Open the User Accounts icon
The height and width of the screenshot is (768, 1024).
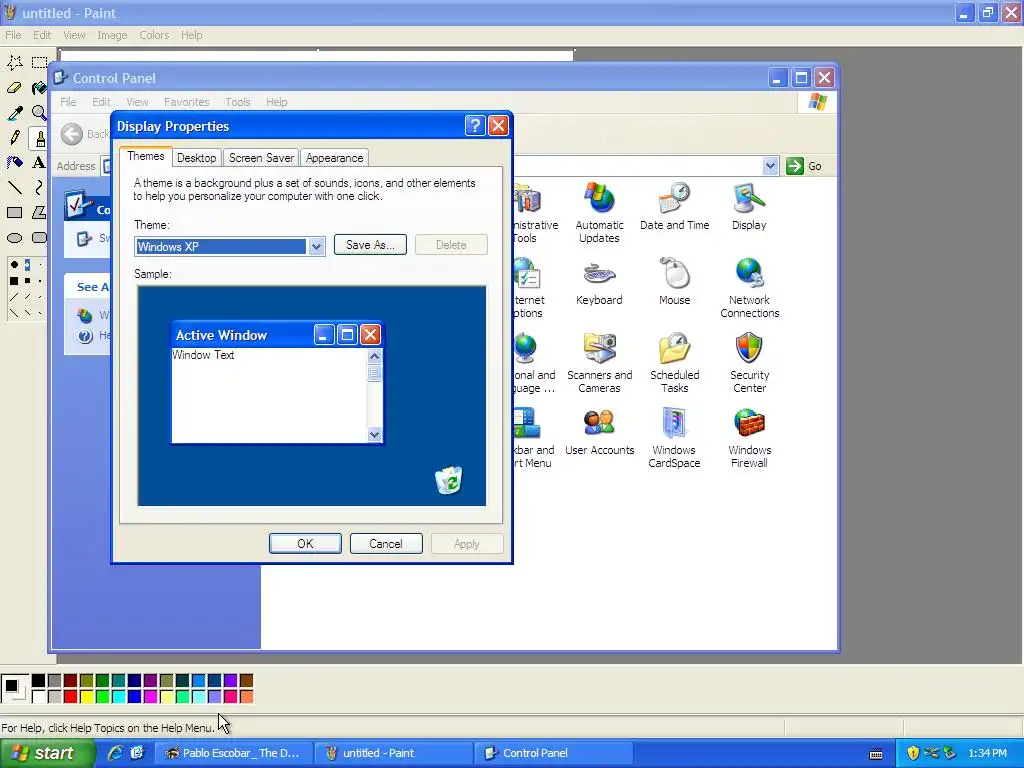pos(599,432)
